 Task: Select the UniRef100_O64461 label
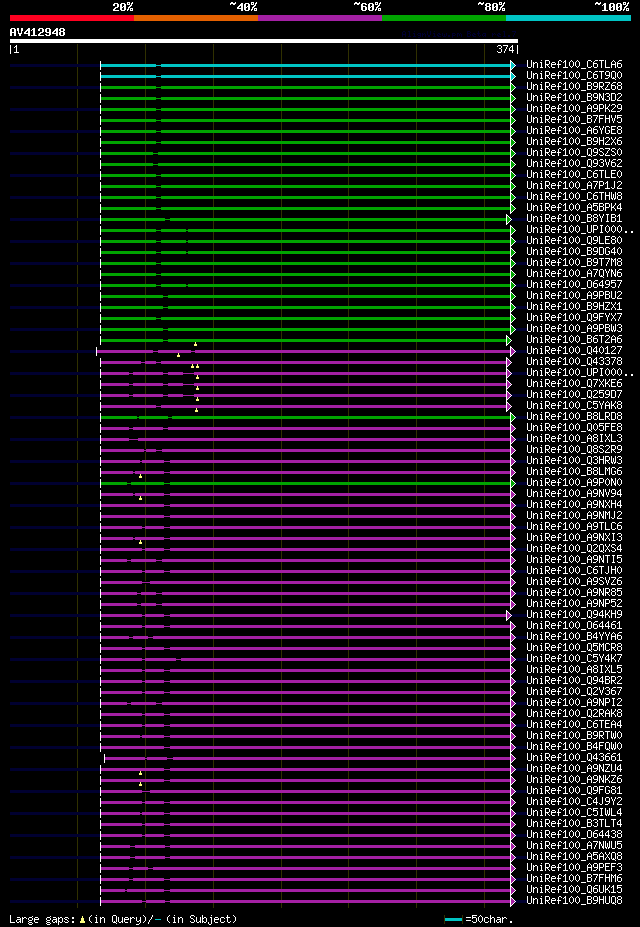pos(574,625)
